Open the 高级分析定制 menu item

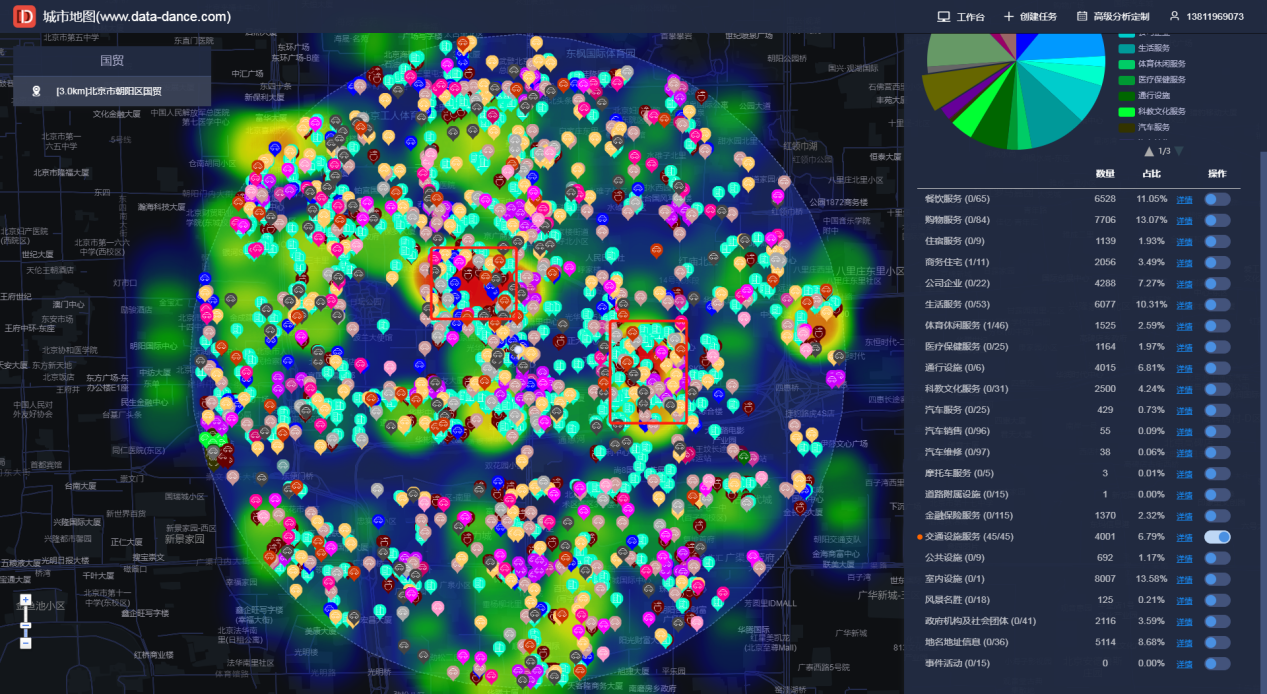1121,17
